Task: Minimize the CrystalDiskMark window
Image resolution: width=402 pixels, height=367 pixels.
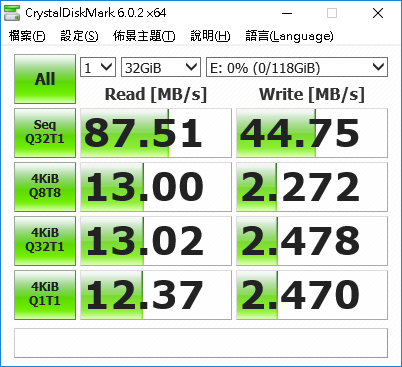Action: click(x=287, y=13)
